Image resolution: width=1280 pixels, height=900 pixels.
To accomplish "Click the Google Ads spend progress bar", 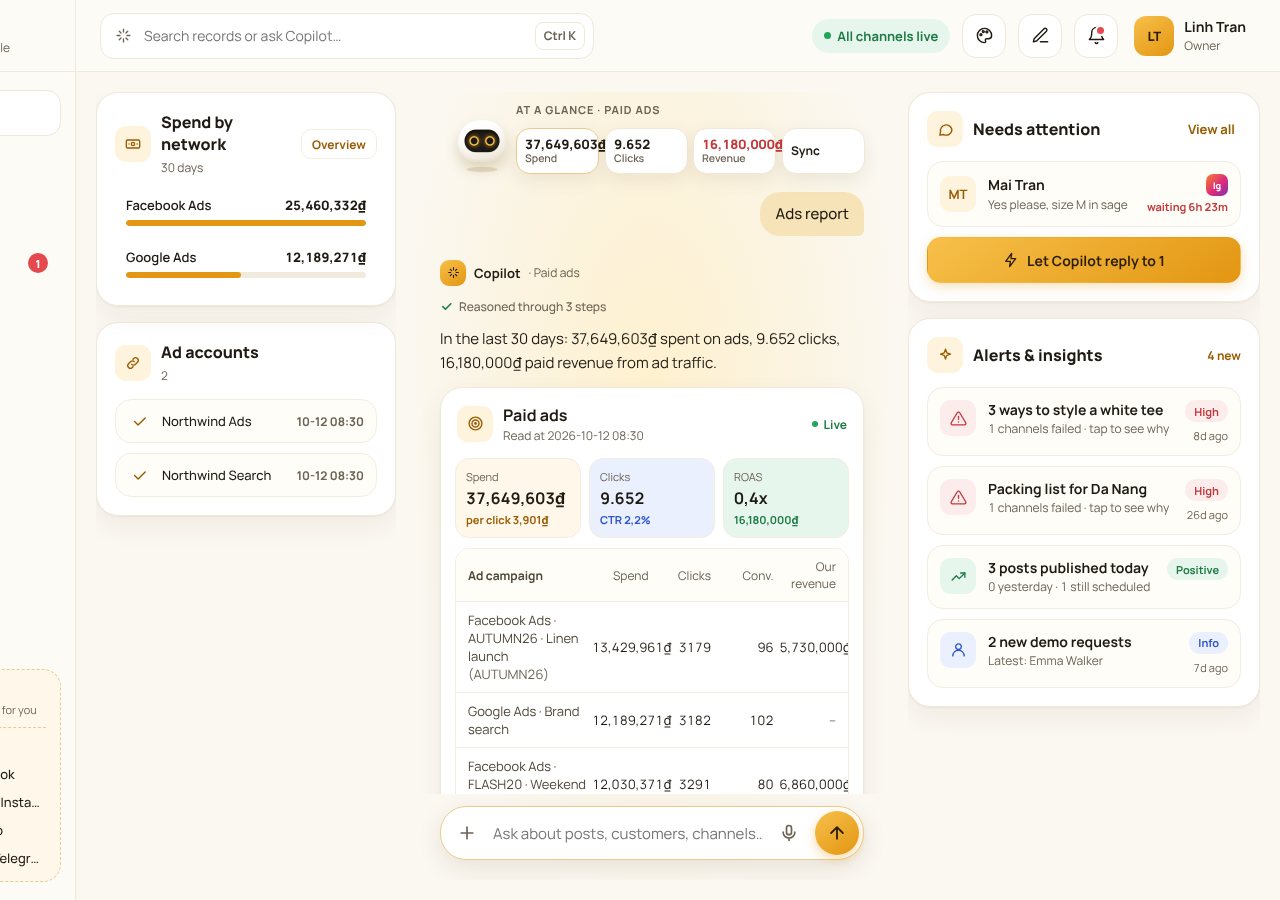I will tap(246, 275).
